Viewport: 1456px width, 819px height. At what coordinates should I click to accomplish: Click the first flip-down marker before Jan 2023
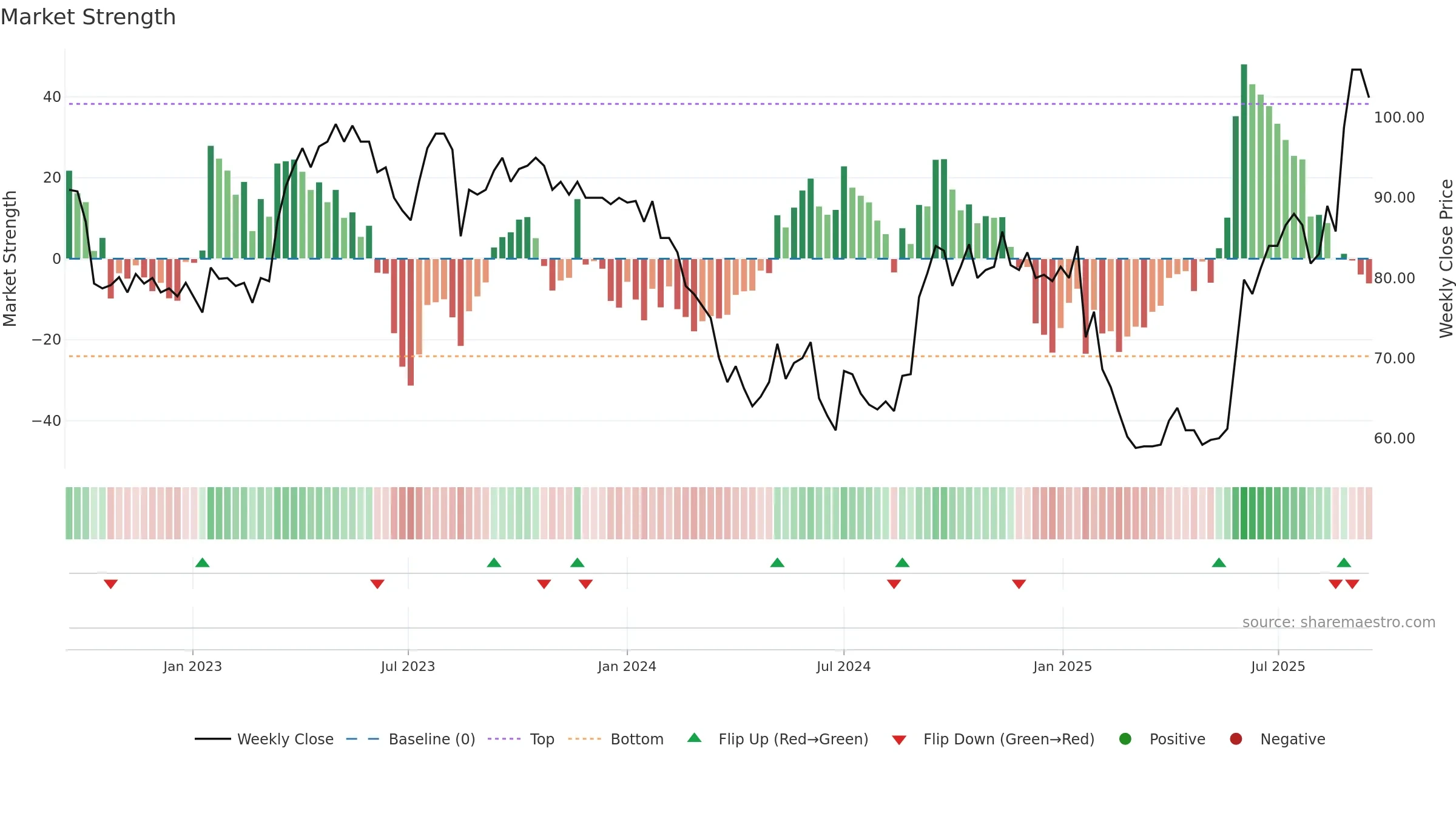(x=110, y=584)
